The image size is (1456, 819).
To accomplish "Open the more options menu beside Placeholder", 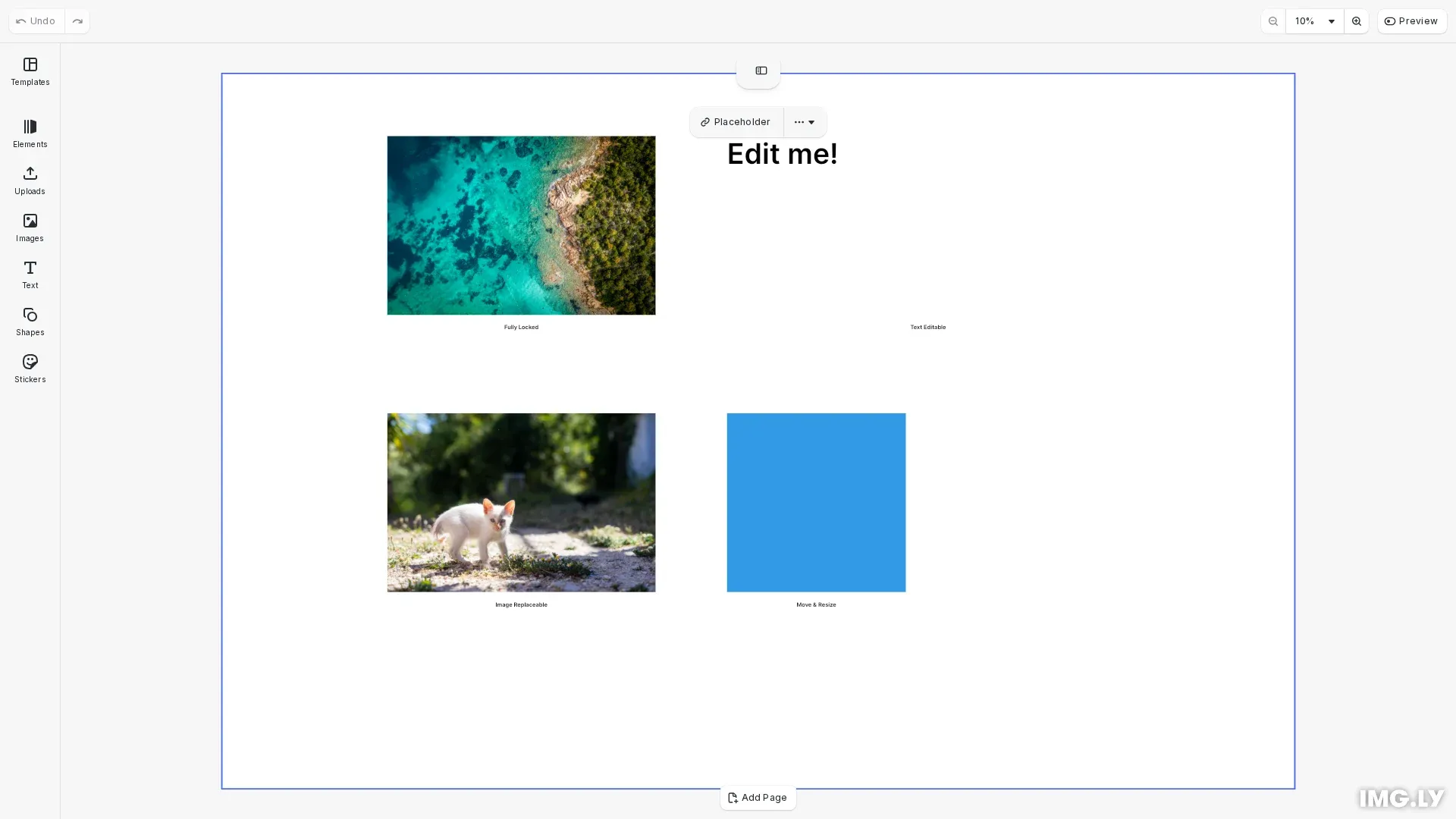I will [805, 122].
